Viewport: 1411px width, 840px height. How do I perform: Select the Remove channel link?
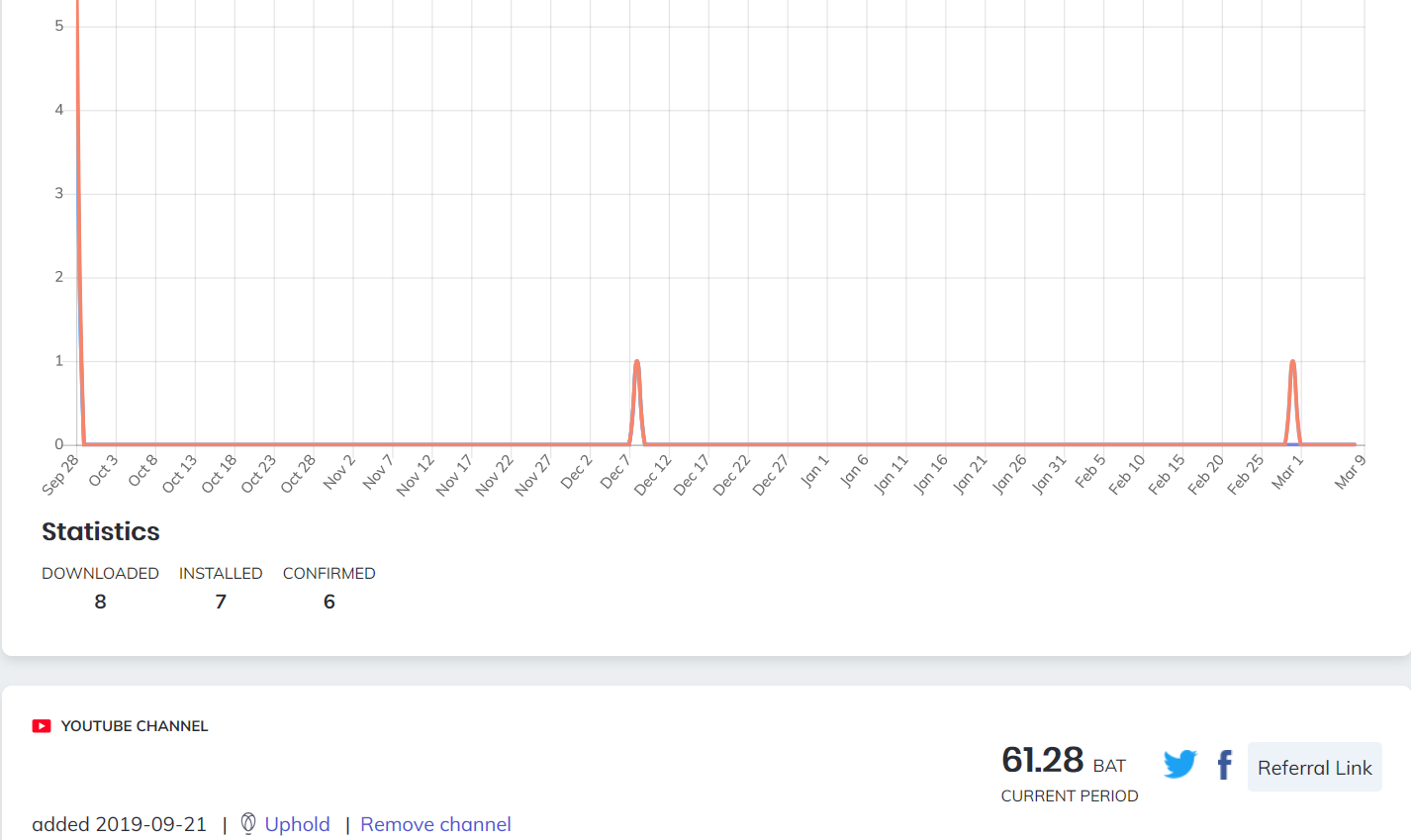pos(435,824)
